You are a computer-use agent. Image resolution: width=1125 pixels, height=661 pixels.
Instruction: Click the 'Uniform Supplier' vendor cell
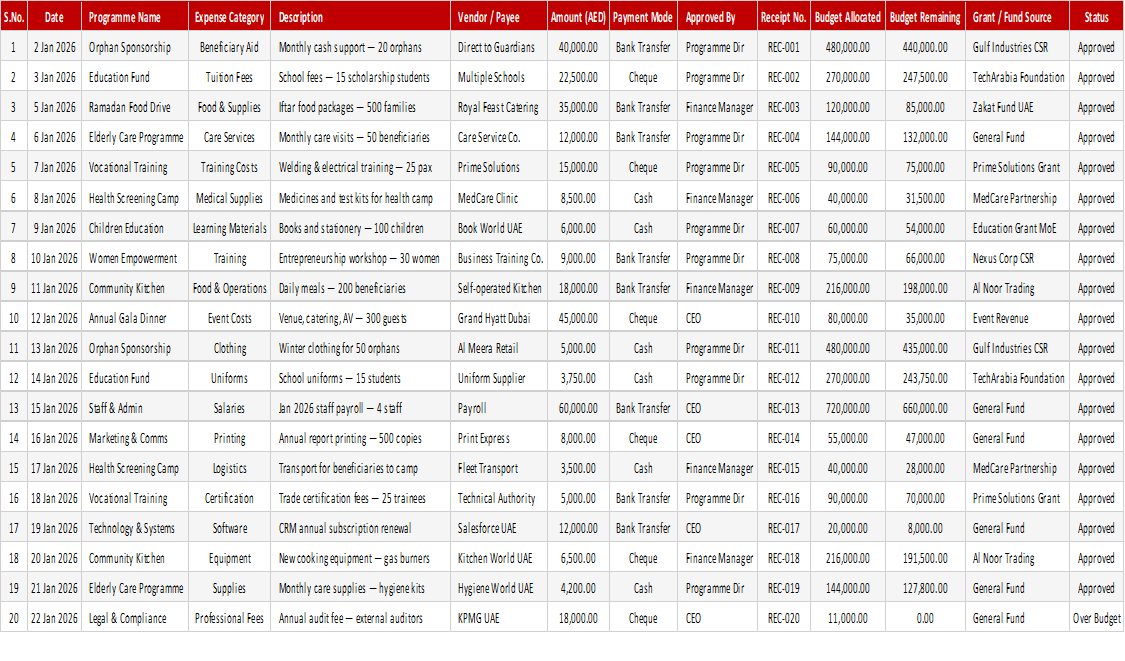pyautogui.click(x=499, y=378)
